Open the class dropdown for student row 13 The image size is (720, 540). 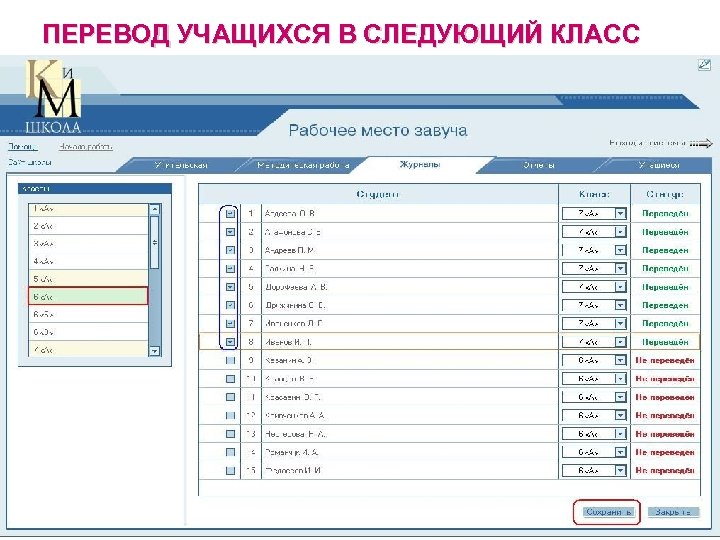pos(620,434)
